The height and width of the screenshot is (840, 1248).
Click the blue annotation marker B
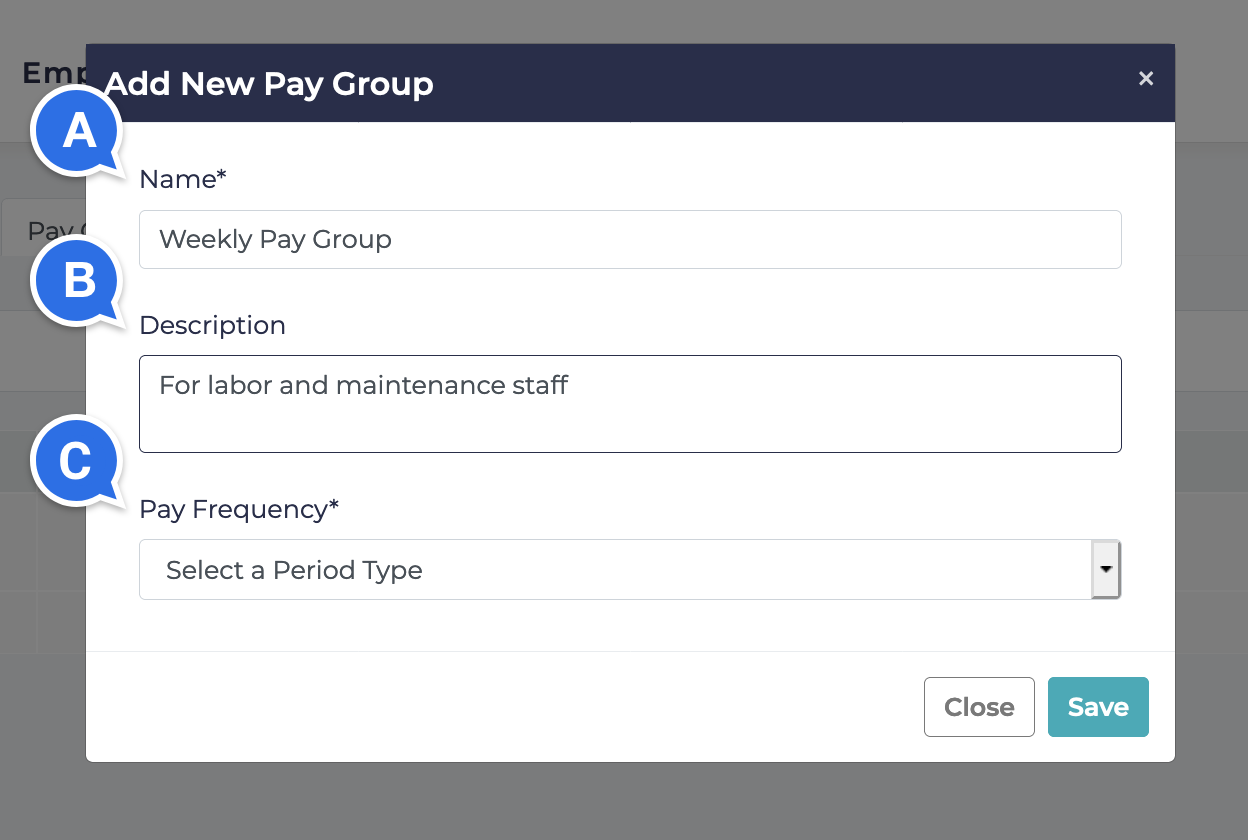(77, 281)
